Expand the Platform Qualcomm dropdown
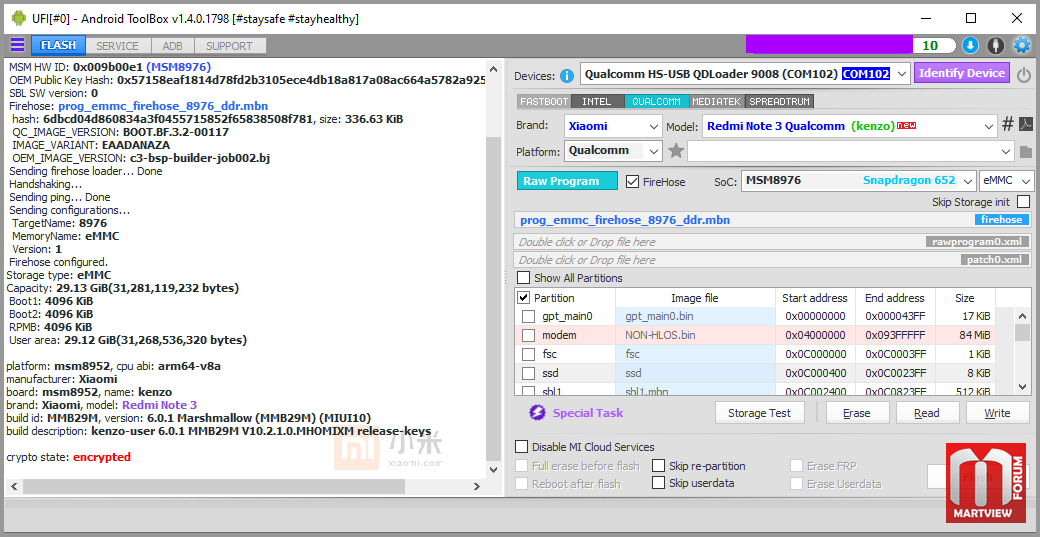The image size is (1040, 537). pyautogui.click(x=654, y=151)
